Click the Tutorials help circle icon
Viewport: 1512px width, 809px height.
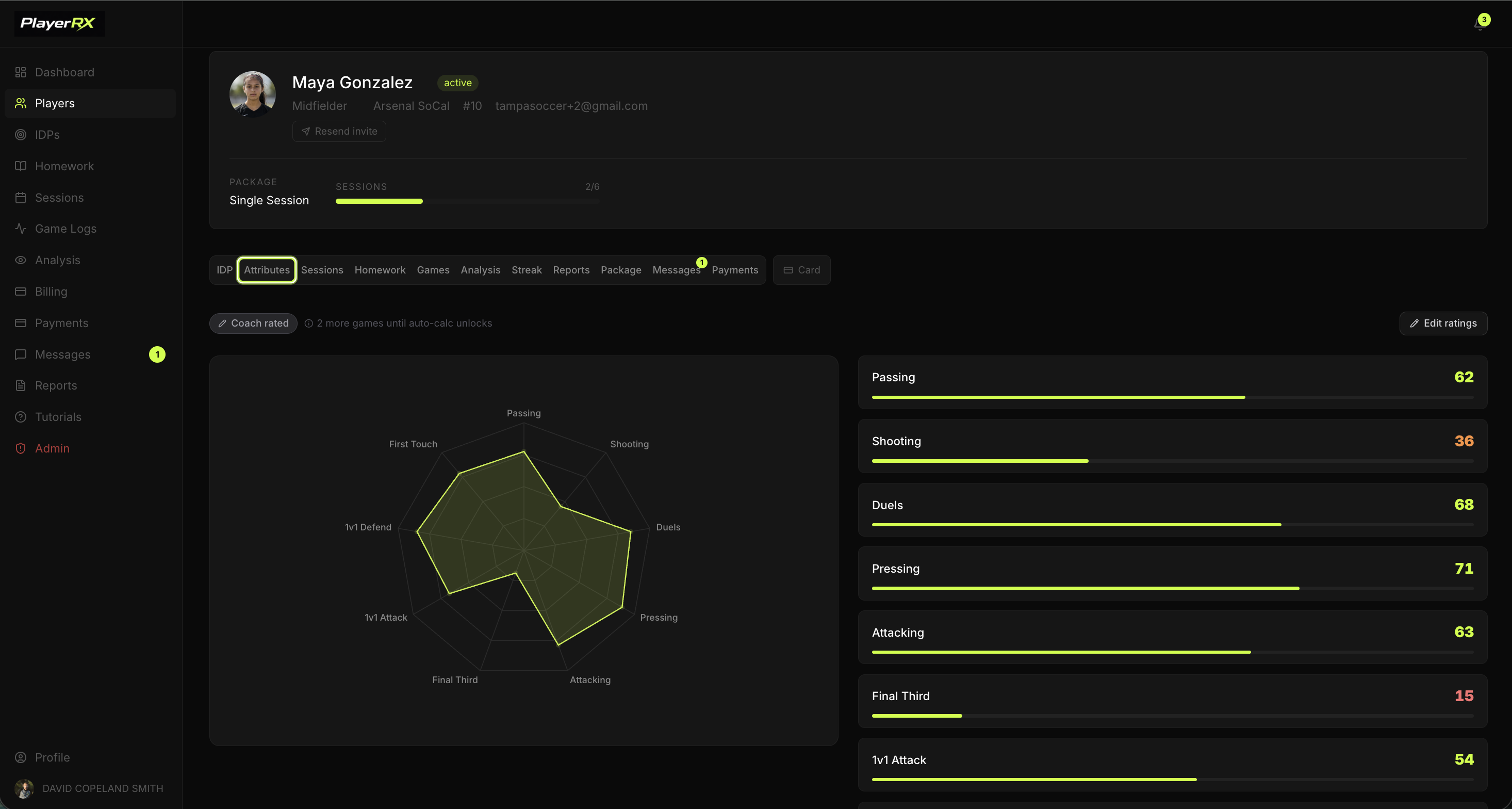(x=21, y=417)
